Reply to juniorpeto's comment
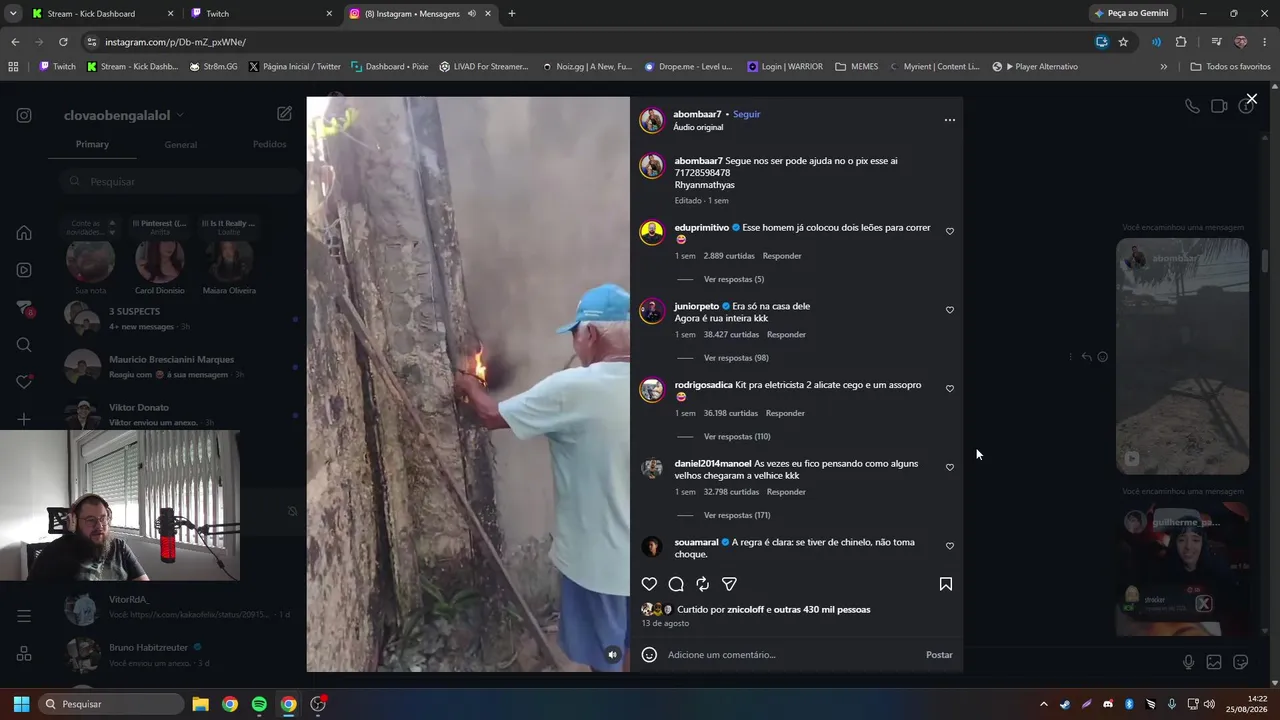Screen dimensions: 1280x720 [x=786, y=335]
